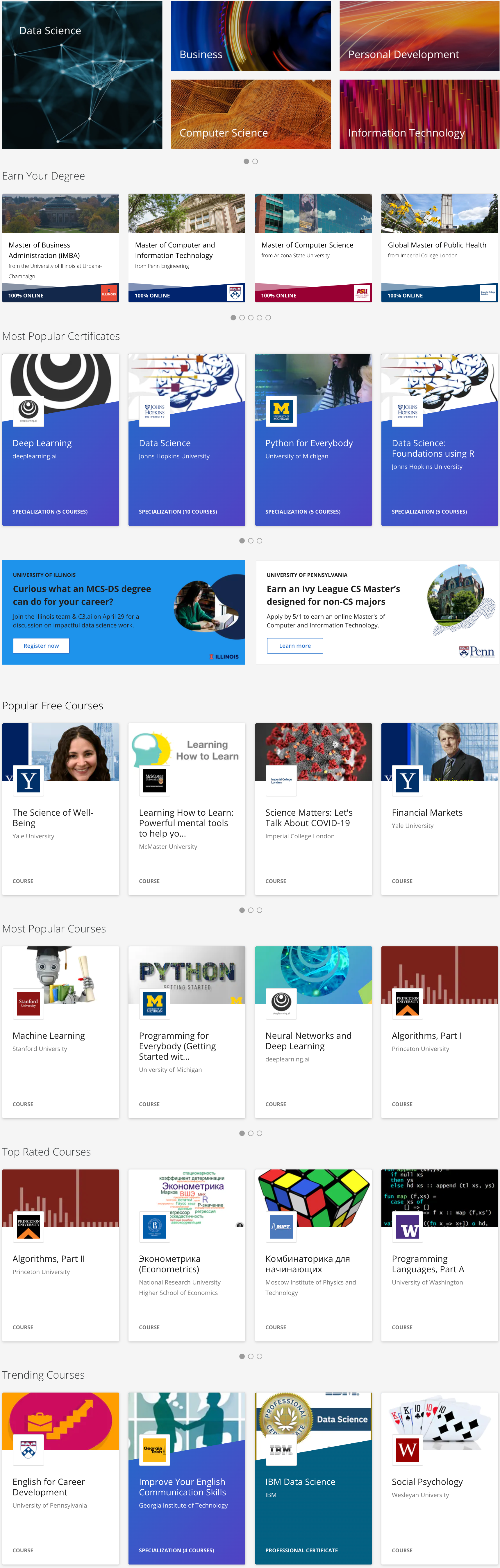Click the IBM logo on IBM Data Science card
Viewport: 500px width, 1568px height.
tap(281, 1449)
